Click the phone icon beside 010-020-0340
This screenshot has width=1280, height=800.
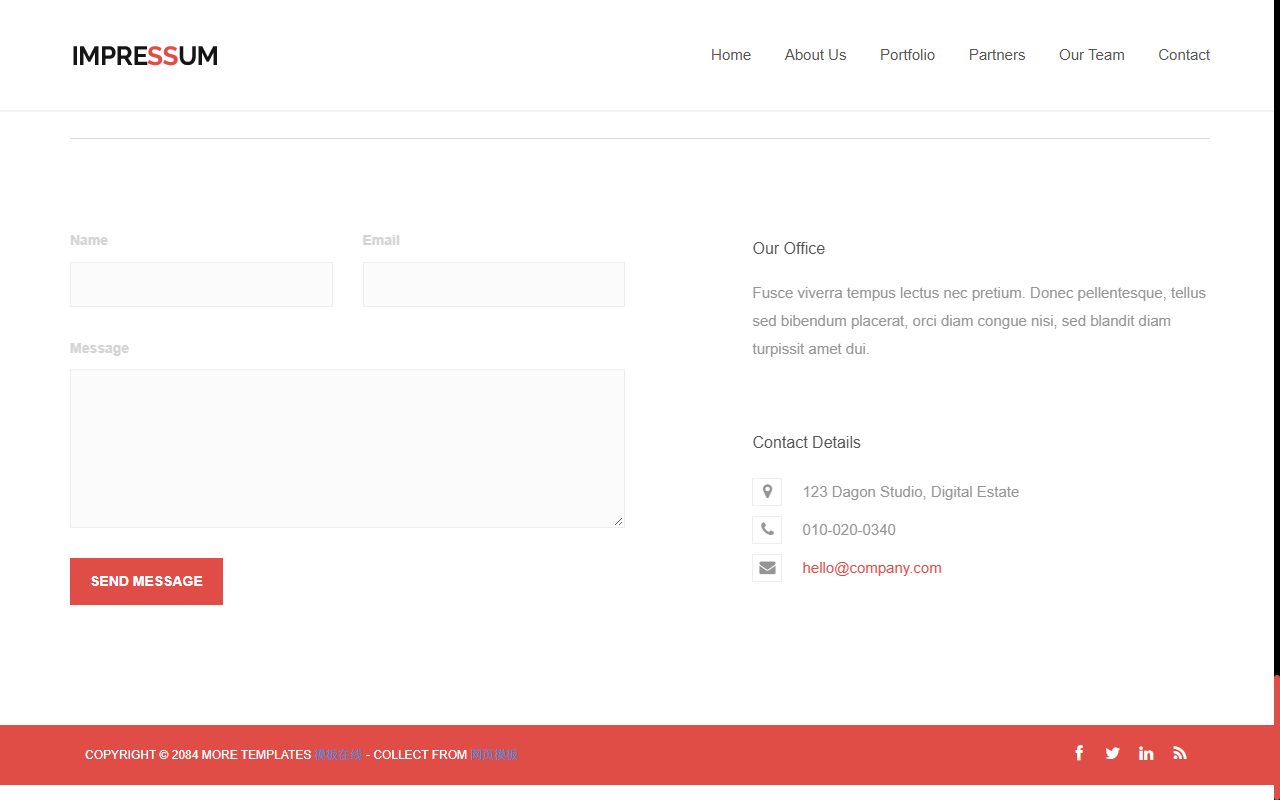pos(767,530)
